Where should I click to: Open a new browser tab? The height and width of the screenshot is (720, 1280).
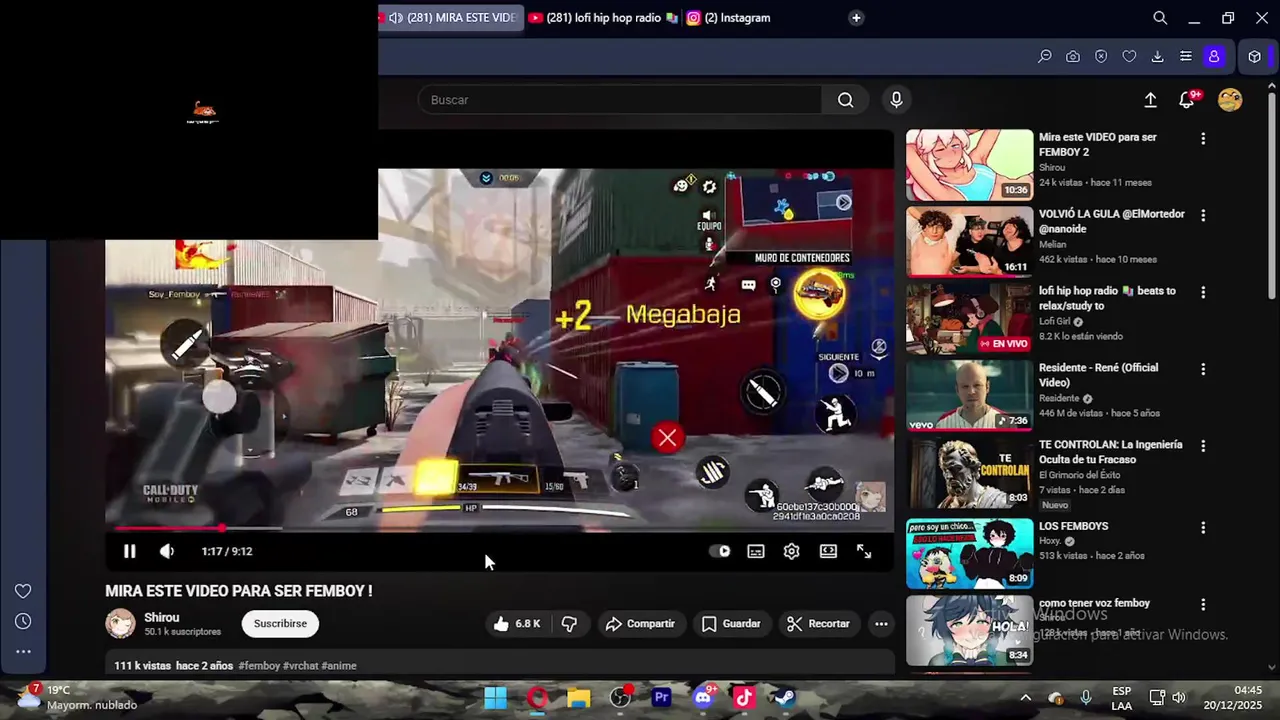[x=856, y=17]
